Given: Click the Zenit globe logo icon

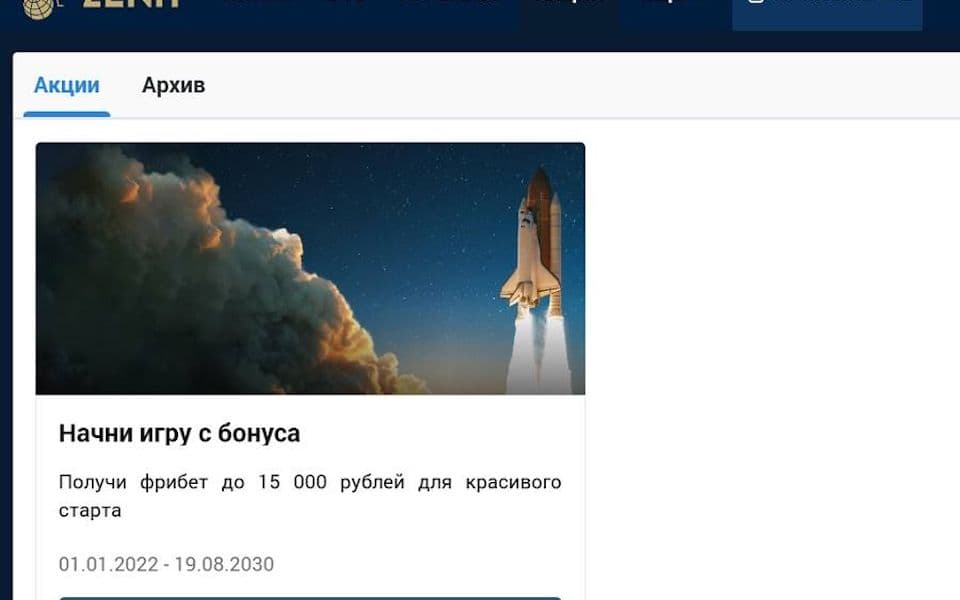Looking at the screenshot, I should pos(37,6).
